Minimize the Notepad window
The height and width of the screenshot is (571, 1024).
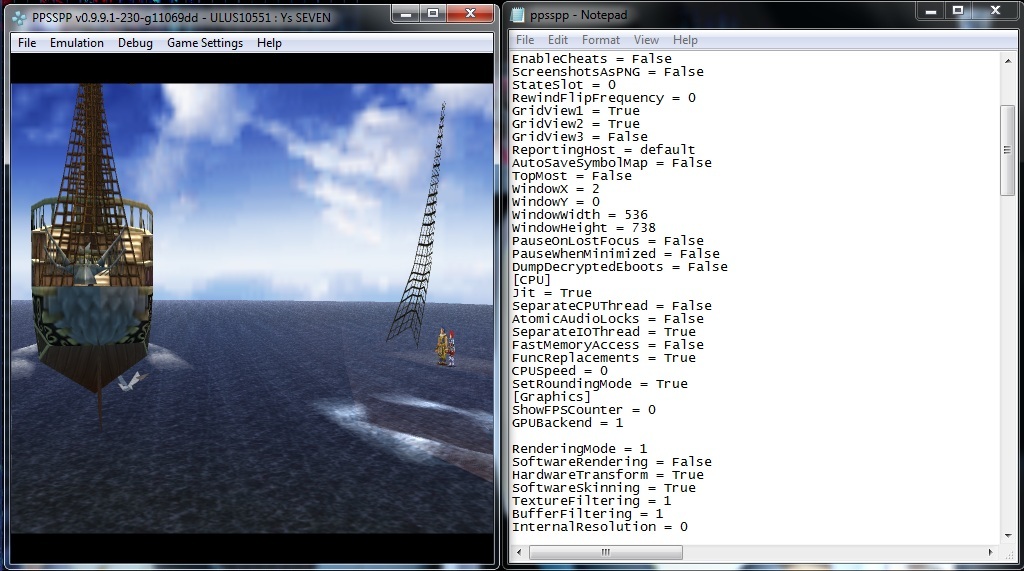pos(932,11)
